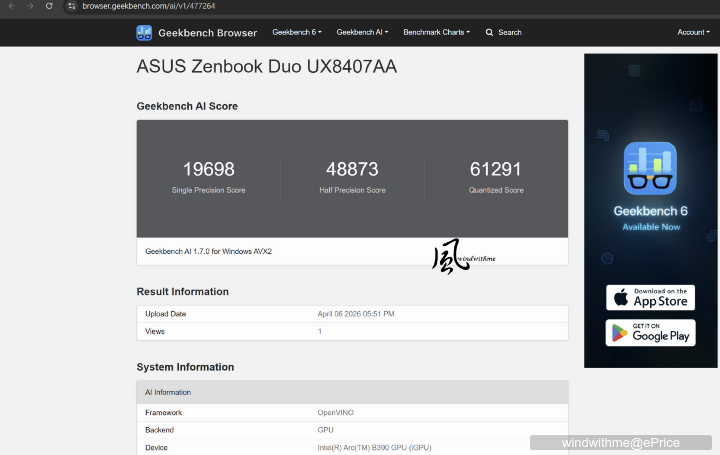Click the browser back arrow

pyautogui.click(x=12, y=6)
